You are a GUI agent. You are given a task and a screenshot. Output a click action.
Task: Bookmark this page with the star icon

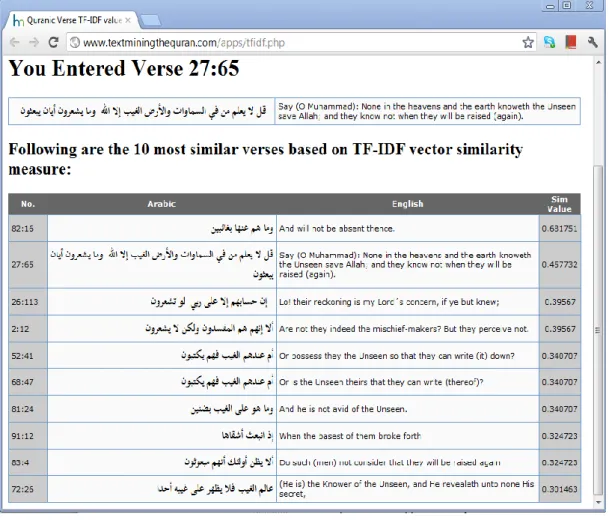click(530, 42)
